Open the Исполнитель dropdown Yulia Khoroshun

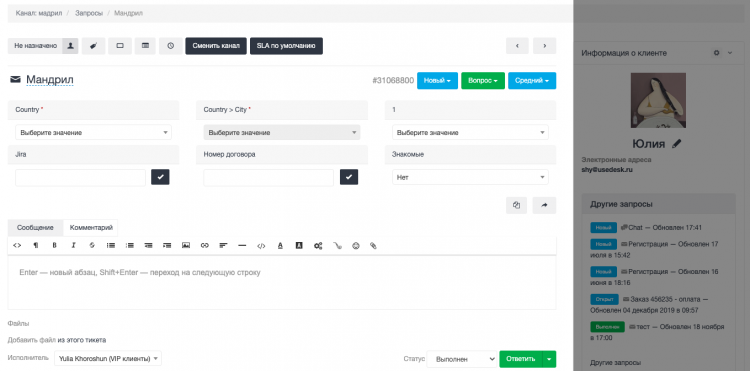click(x=108, y=359)
